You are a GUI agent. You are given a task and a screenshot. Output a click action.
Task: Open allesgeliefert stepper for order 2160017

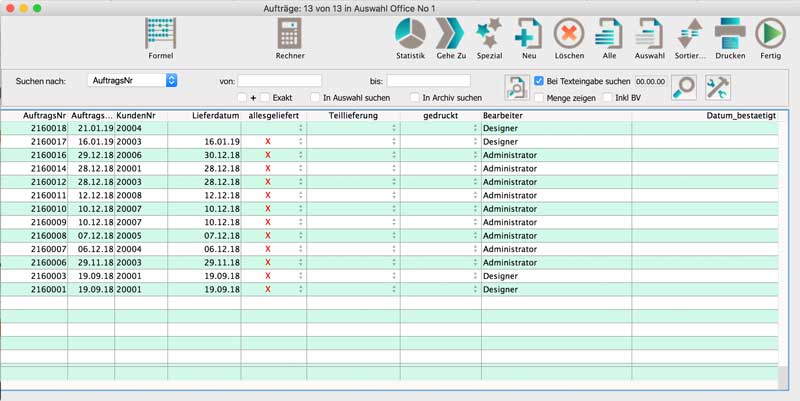[300, 142]
